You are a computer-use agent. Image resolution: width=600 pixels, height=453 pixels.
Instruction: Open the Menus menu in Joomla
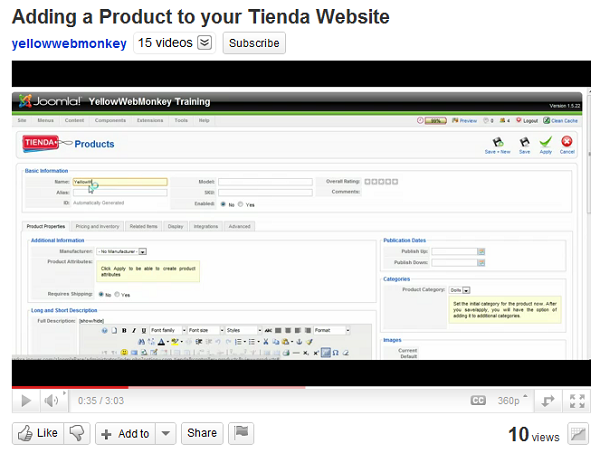tap(46, 120)
